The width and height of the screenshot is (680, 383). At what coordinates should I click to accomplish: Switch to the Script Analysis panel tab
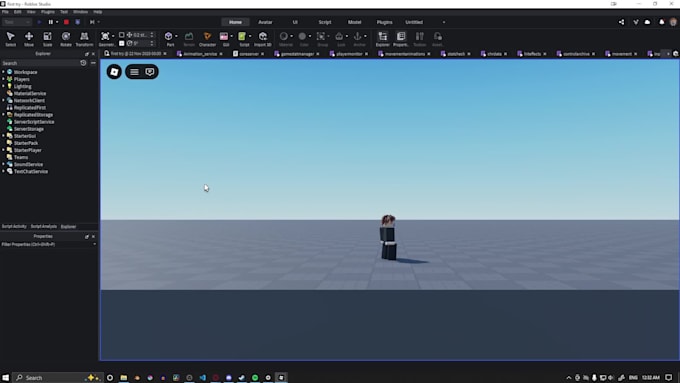44,226
